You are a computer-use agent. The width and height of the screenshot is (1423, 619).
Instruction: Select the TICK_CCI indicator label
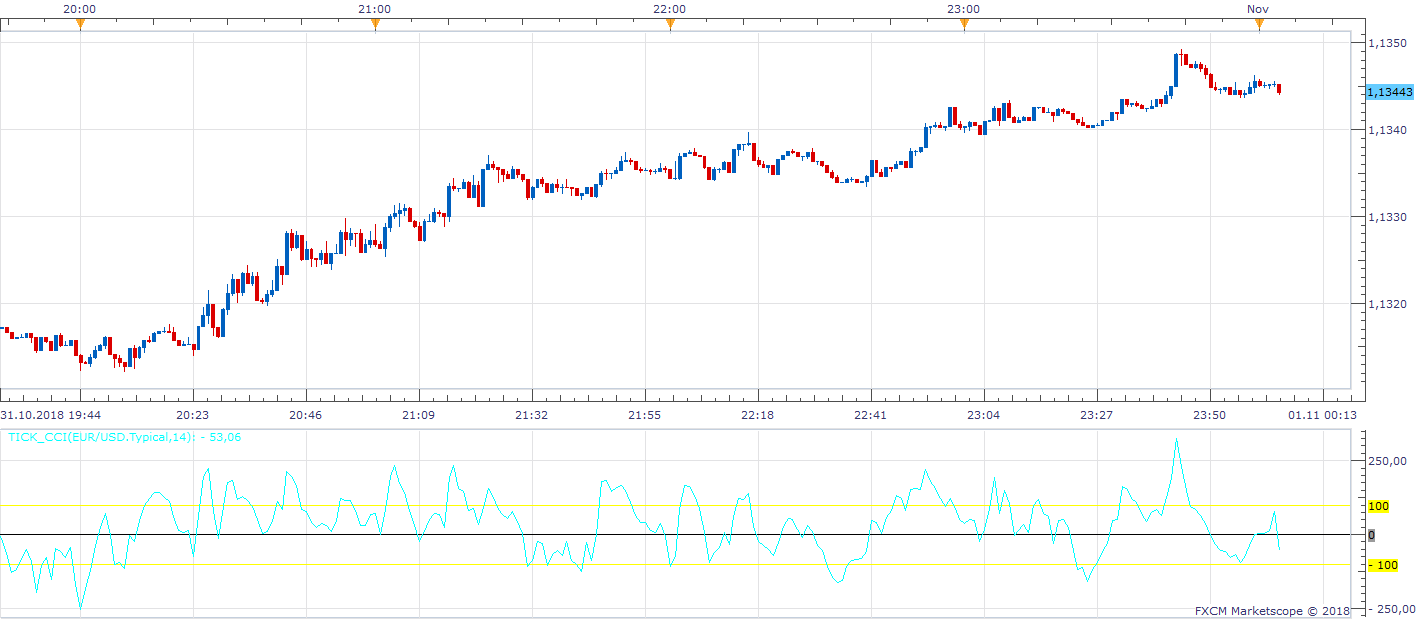[125, 436]
